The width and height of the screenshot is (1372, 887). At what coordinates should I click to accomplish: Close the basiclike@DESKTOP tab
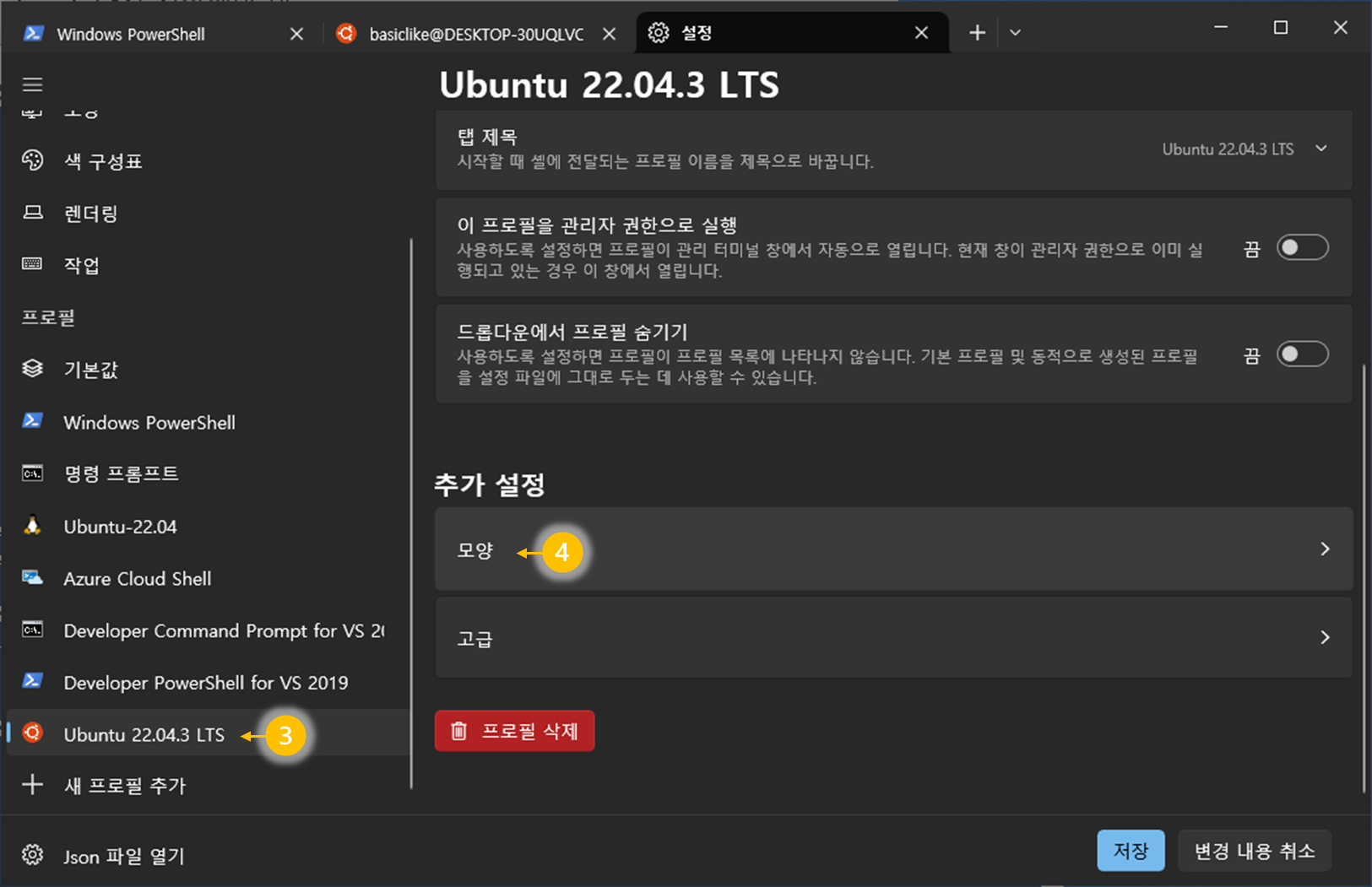click(609, 34)
